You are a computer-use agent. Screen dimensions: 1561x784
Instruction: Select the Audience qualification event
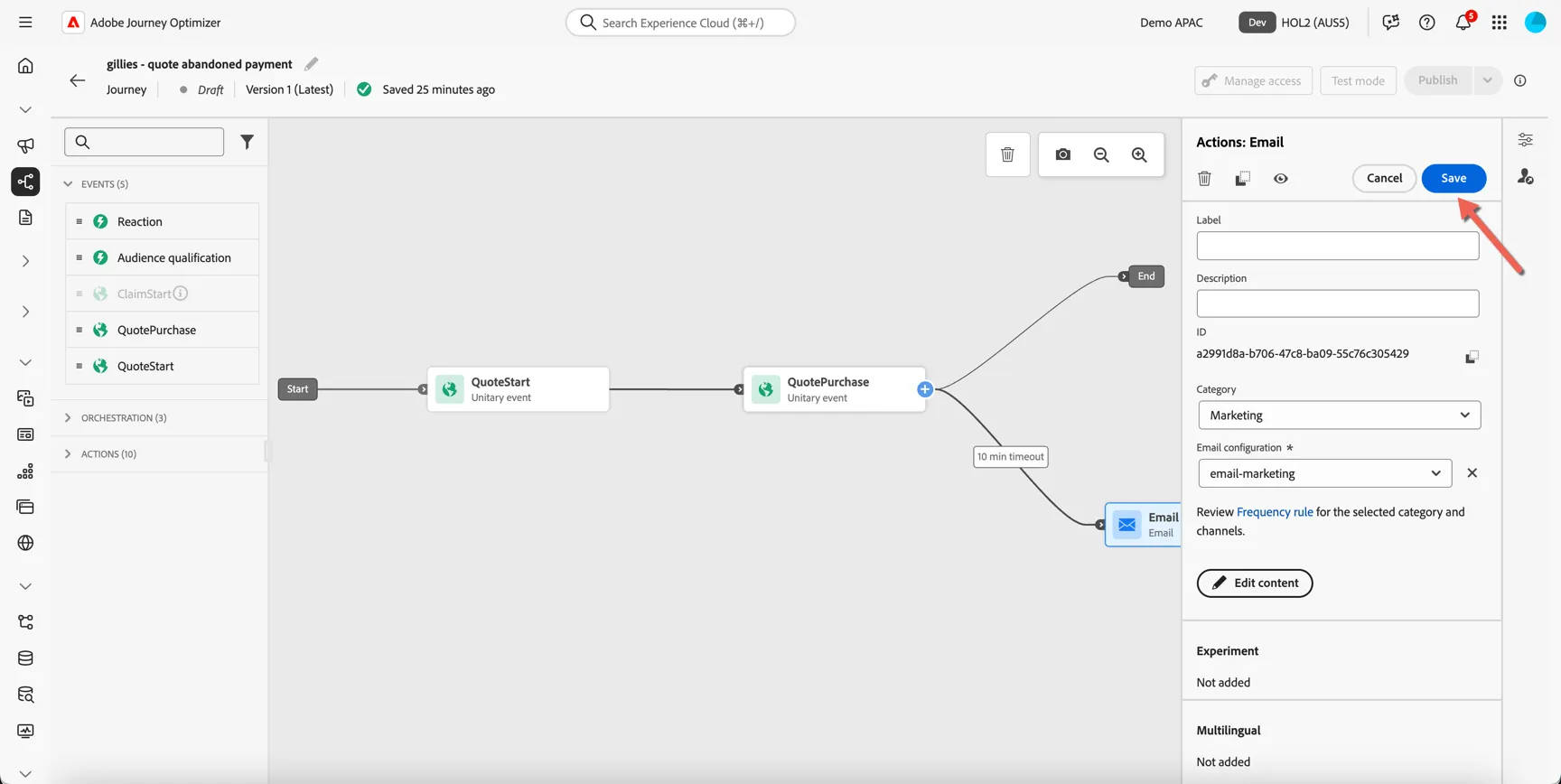(x=163, y=257)
